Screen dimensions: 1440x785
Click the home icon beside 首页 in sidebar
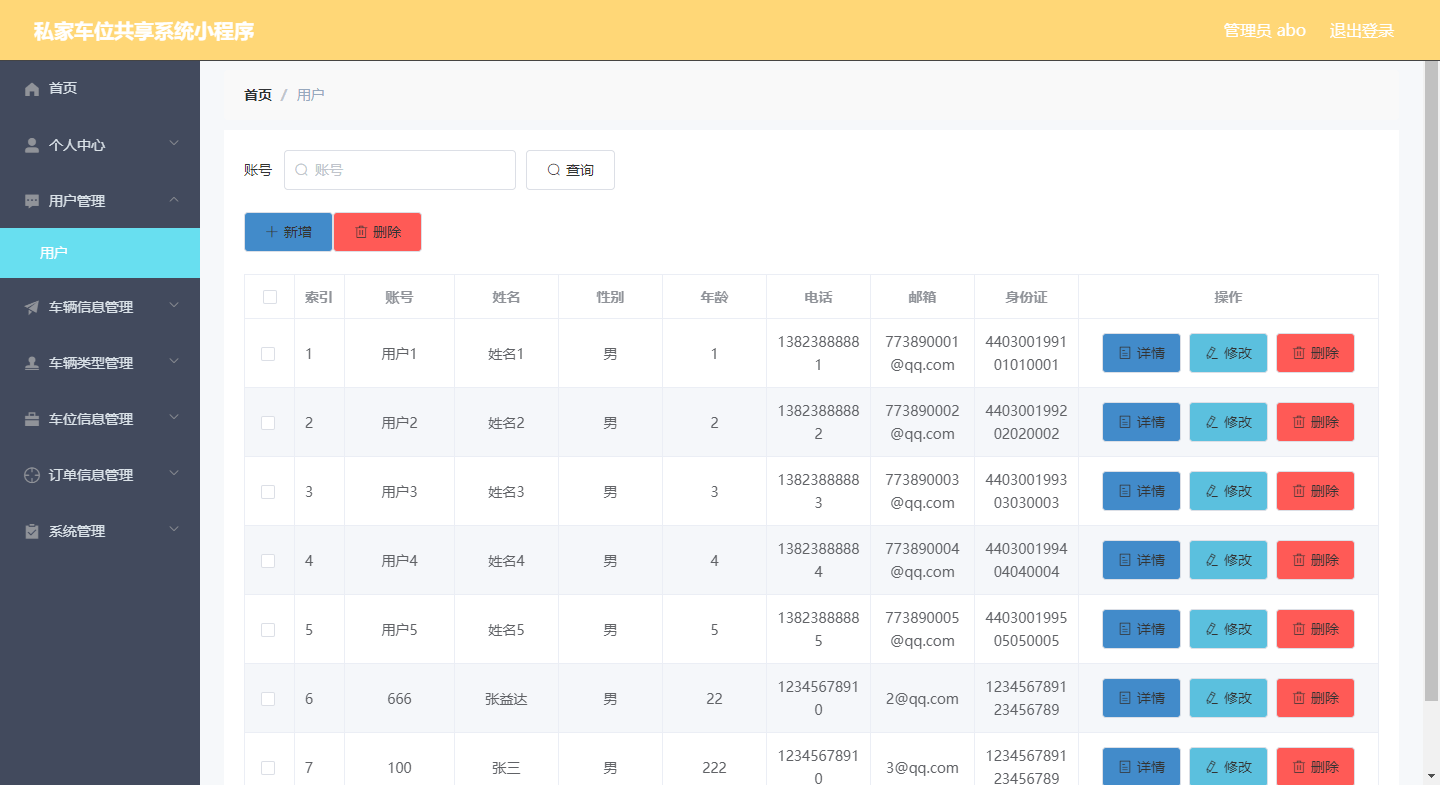(x=32, y=89)
